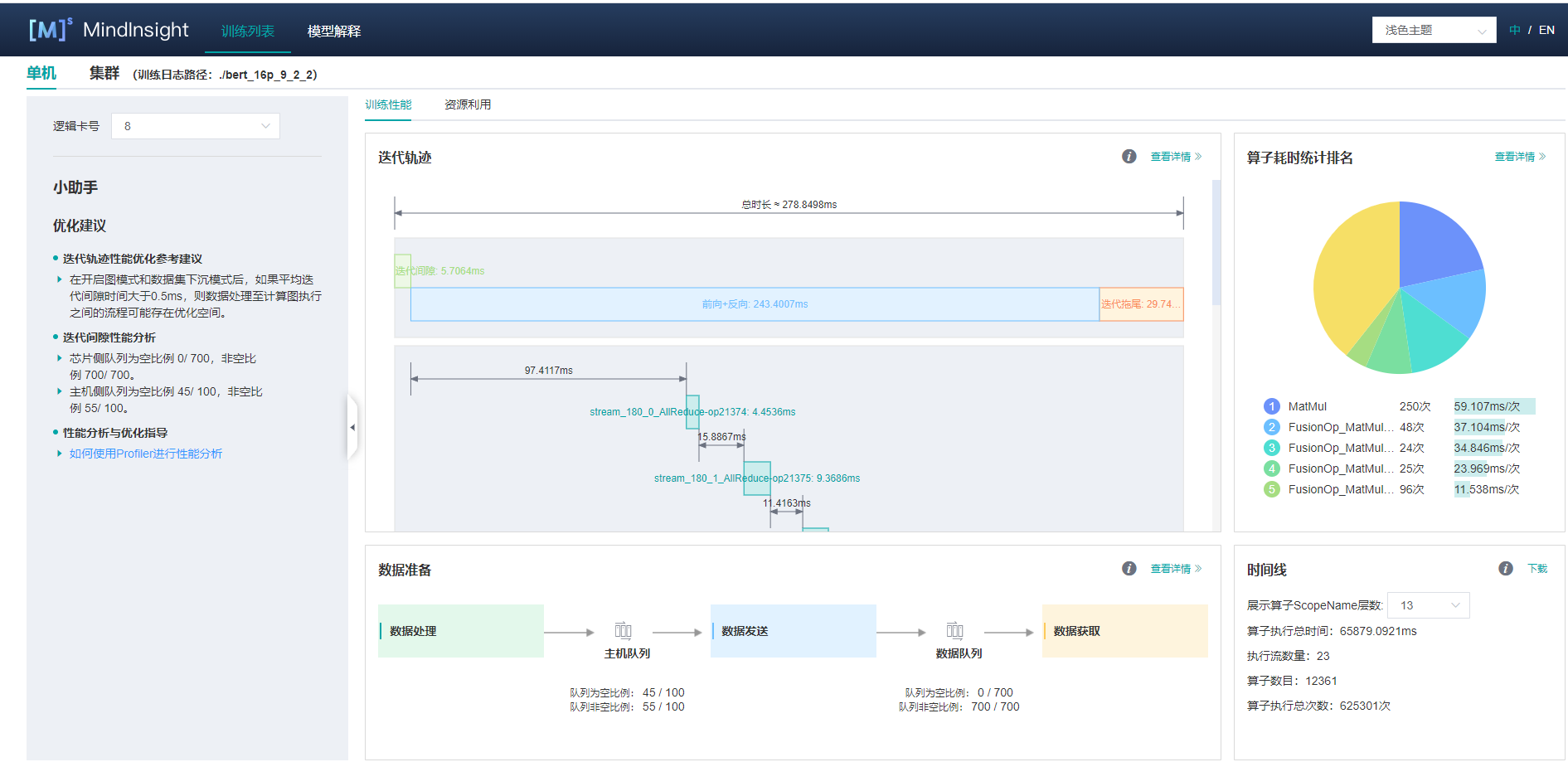Switch language to EN
The image size is (1568, 762).
[1546, 30]
